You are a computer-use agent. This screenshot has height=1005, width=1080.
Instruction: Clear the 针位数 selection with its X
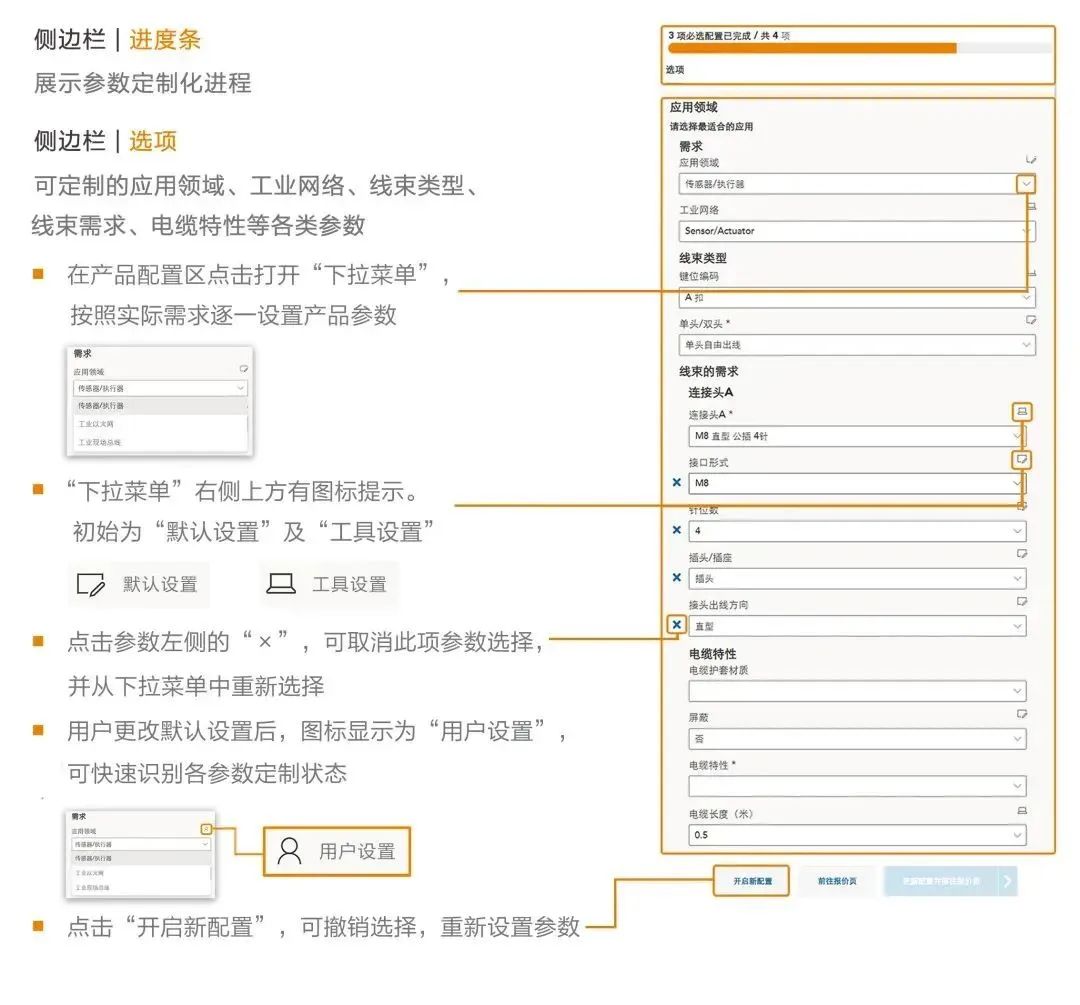click(676, 530)
